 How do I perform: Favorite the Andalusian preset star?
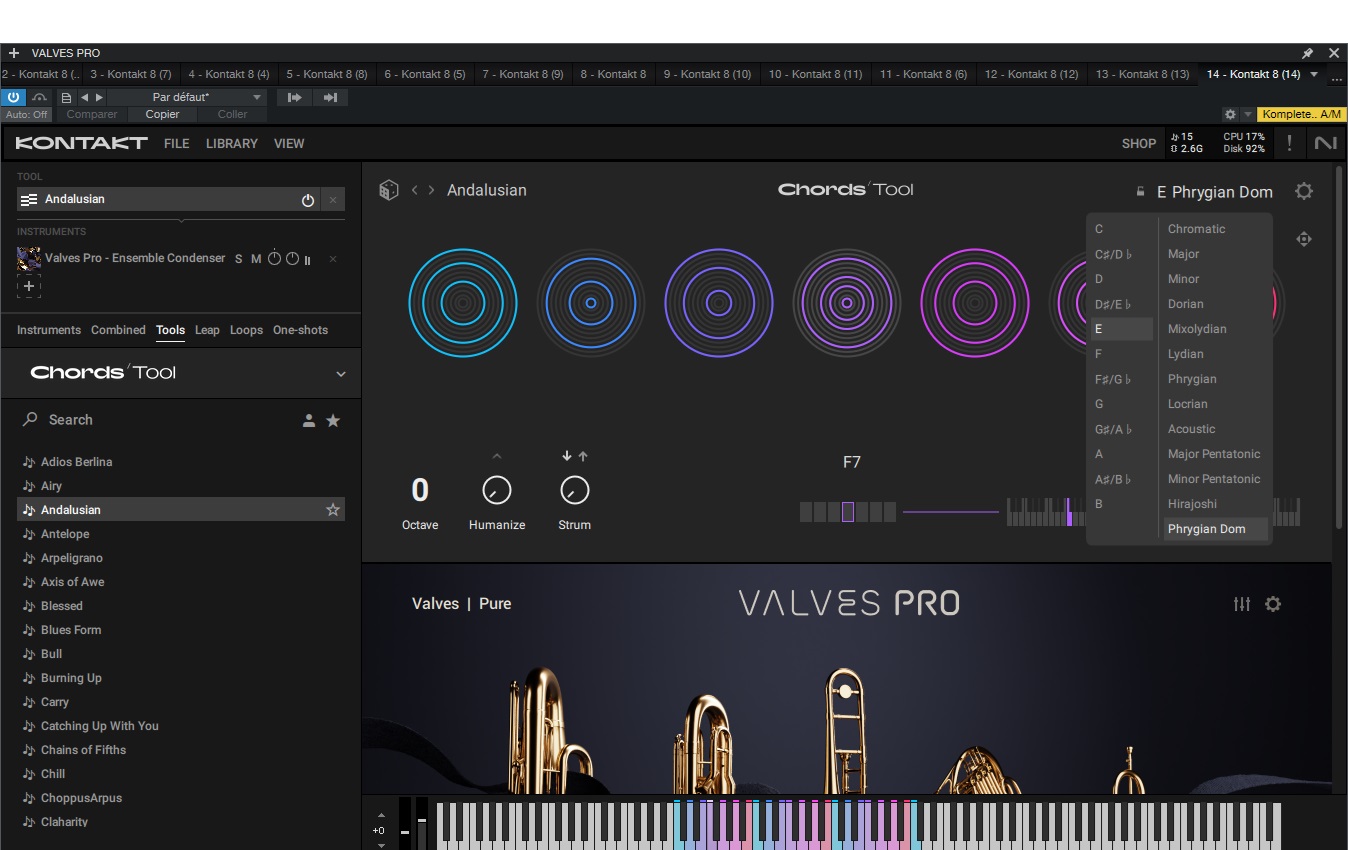point(333,510)
